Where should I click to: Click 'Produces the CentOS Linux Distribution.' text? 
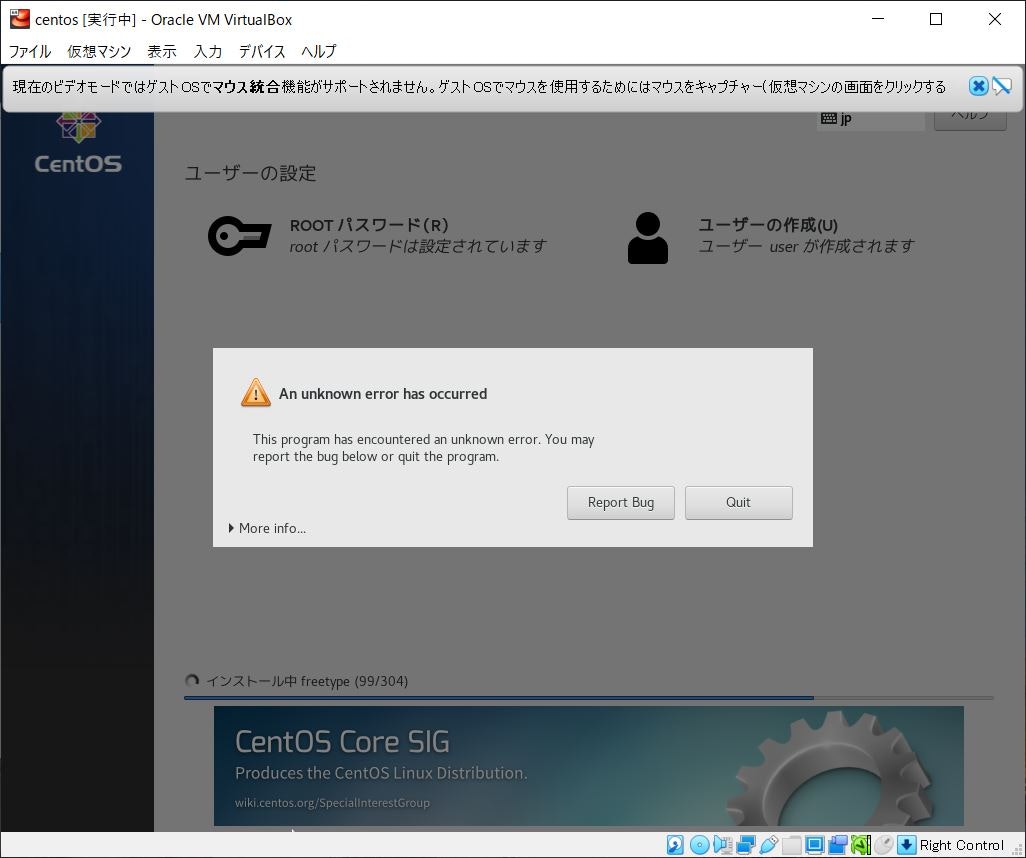[x=381, y=773]
